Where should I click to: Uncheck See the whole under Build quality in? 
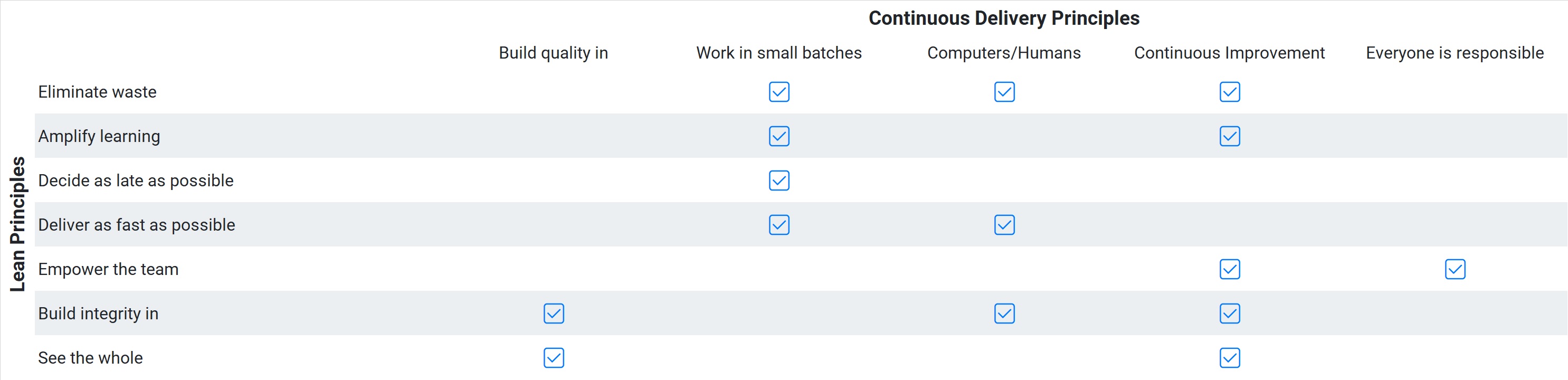pos(553,358)
